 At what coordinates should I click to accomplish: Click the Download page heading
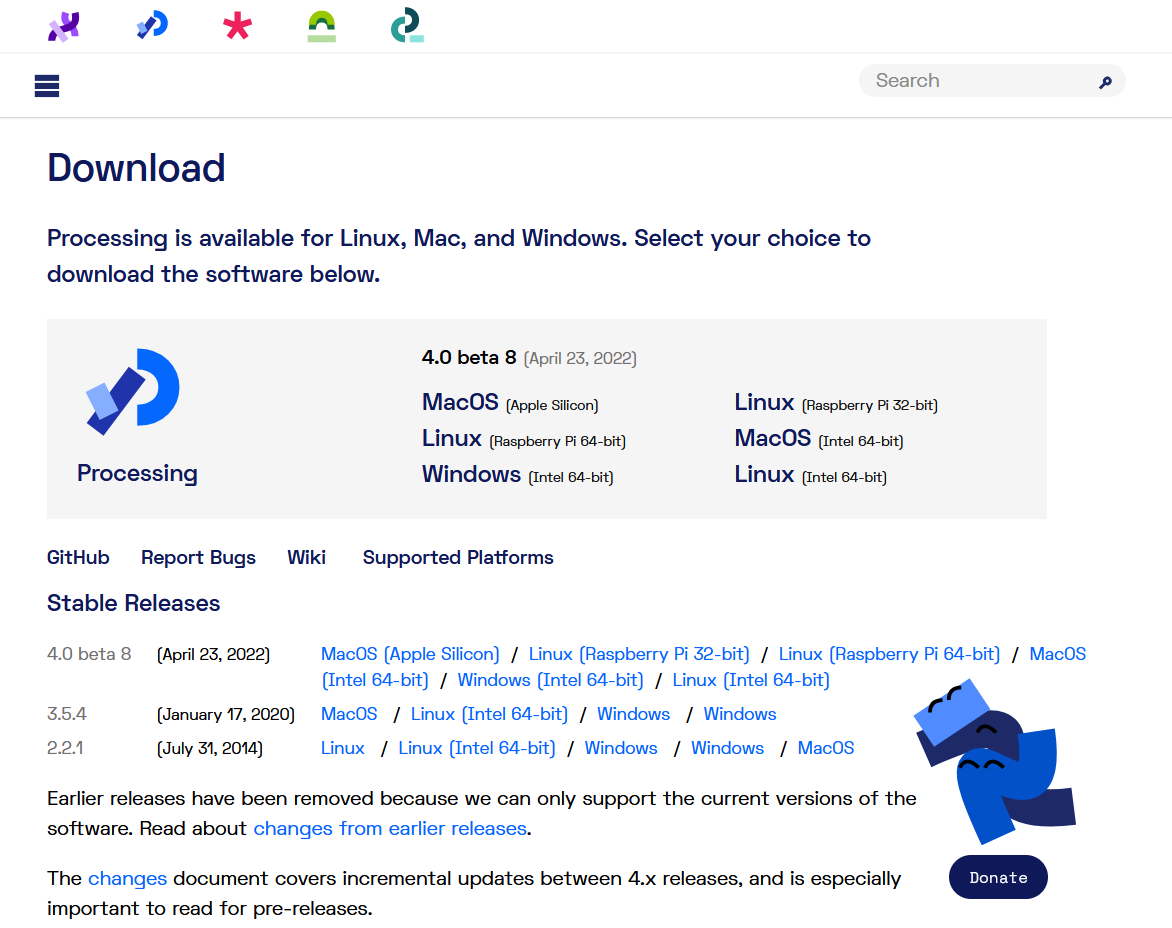(136, 168)
